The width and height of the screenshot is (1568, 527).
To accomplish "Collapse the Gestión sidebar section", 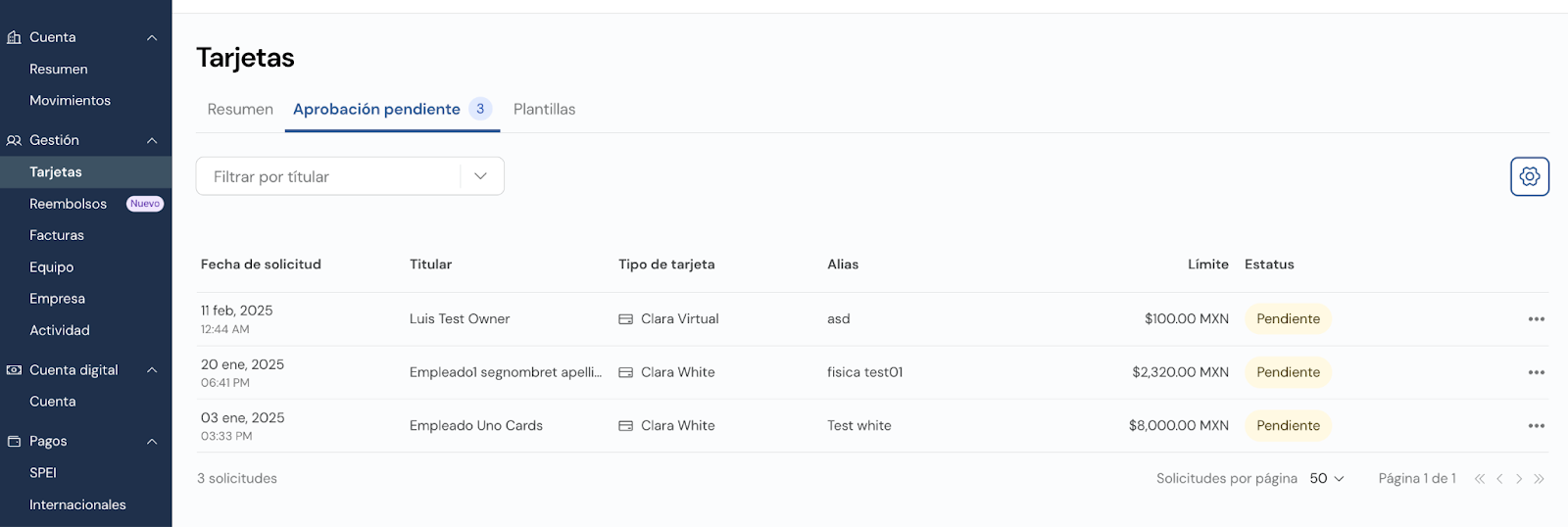I will click(152, 140).
